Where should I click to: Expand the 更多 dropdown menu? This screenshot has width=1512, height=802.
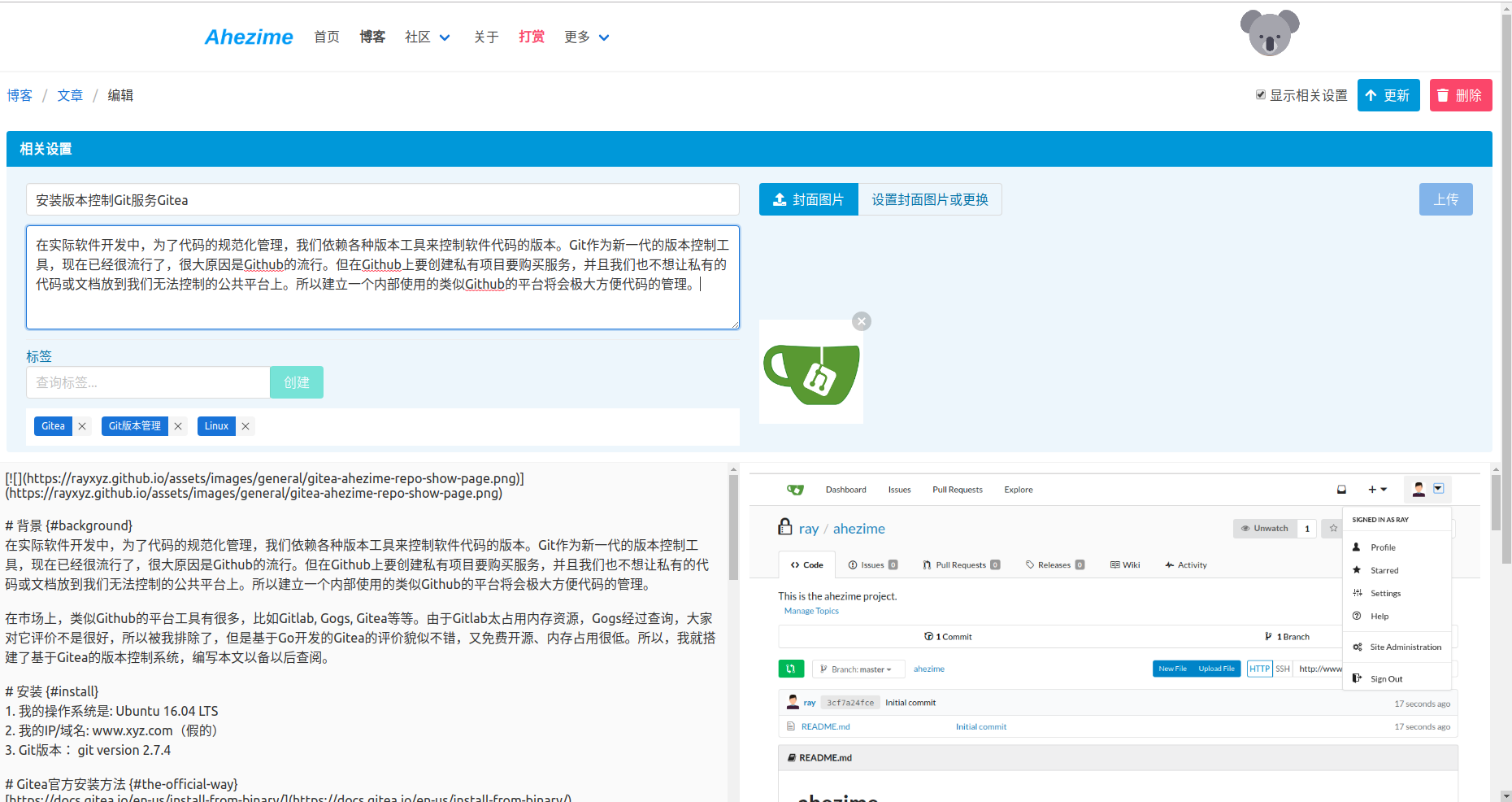[587, 37]
